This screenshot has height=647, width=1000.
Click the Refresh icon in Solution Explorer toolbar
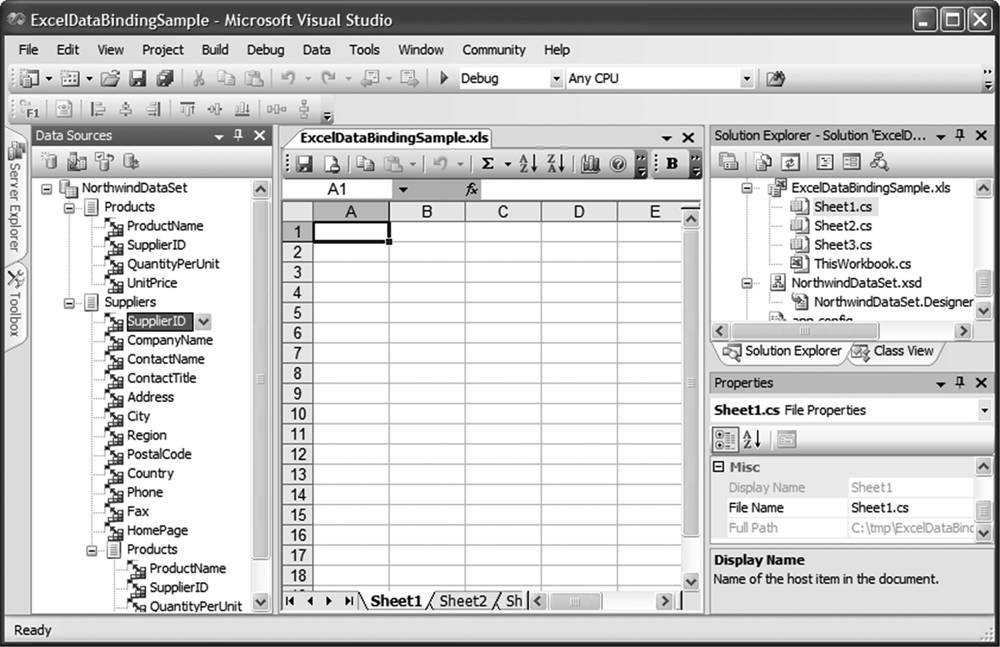pos(790,162)
